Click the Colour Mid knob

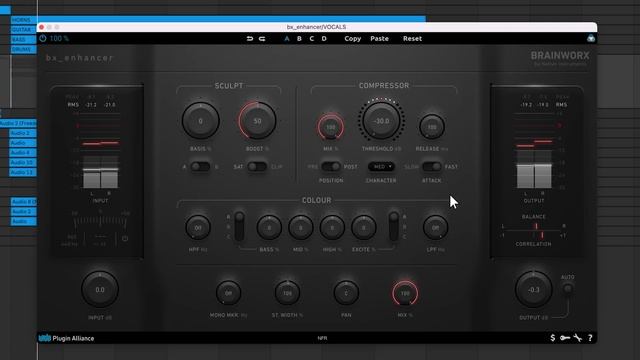(x=301, y=227)
